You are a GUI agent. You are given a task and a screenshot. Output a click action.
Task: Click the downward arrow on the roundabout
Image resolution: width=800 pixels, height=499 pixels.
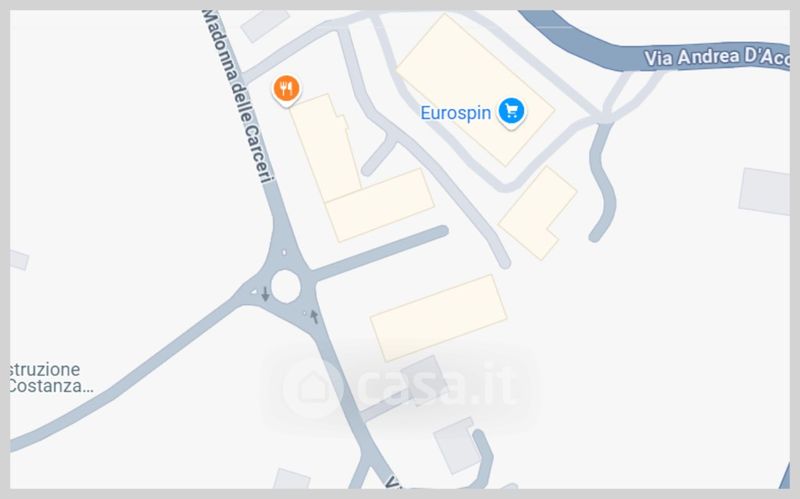[265, 294]
